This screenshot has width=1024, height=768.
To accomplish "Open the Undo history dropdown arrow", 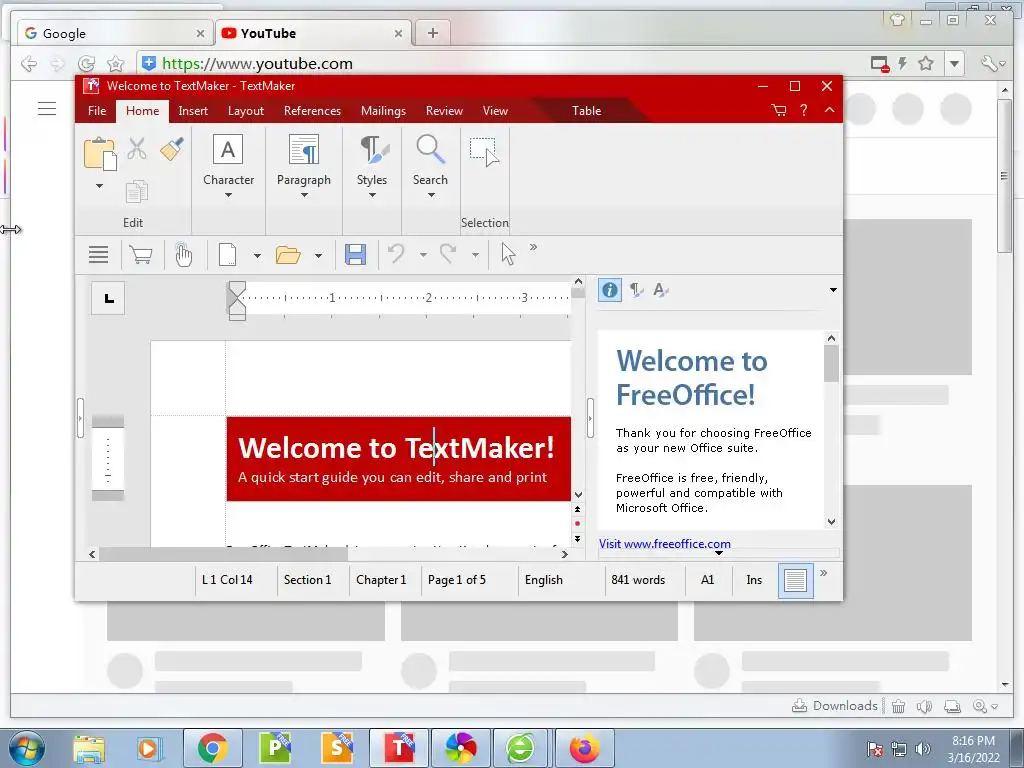I will tap(423, 255).
